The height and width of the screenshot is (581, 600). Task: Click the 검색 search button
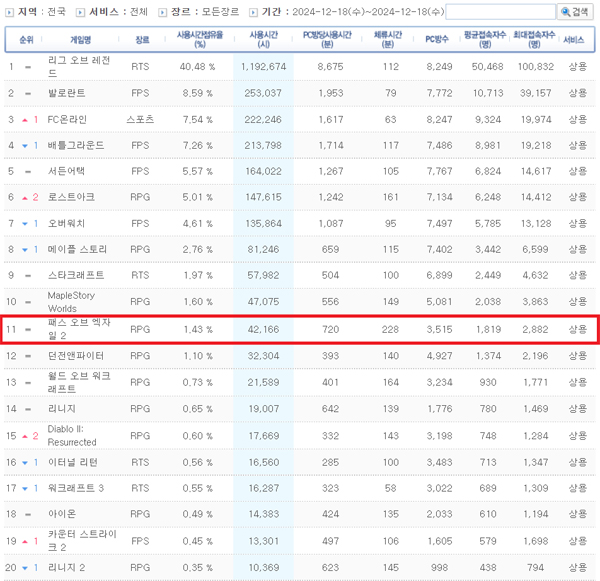[575, 12]
